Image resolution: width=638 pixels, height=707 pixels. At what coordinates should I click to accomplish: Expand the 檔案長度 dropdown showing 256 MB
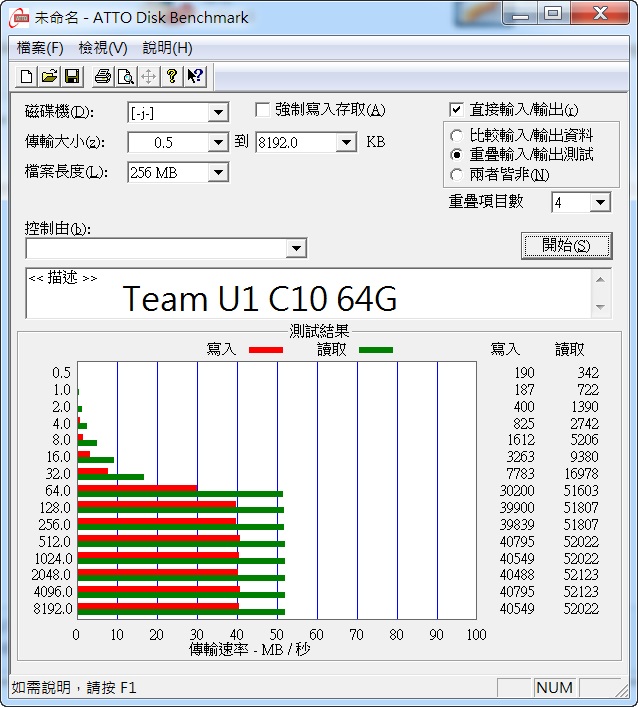point(218,172)
